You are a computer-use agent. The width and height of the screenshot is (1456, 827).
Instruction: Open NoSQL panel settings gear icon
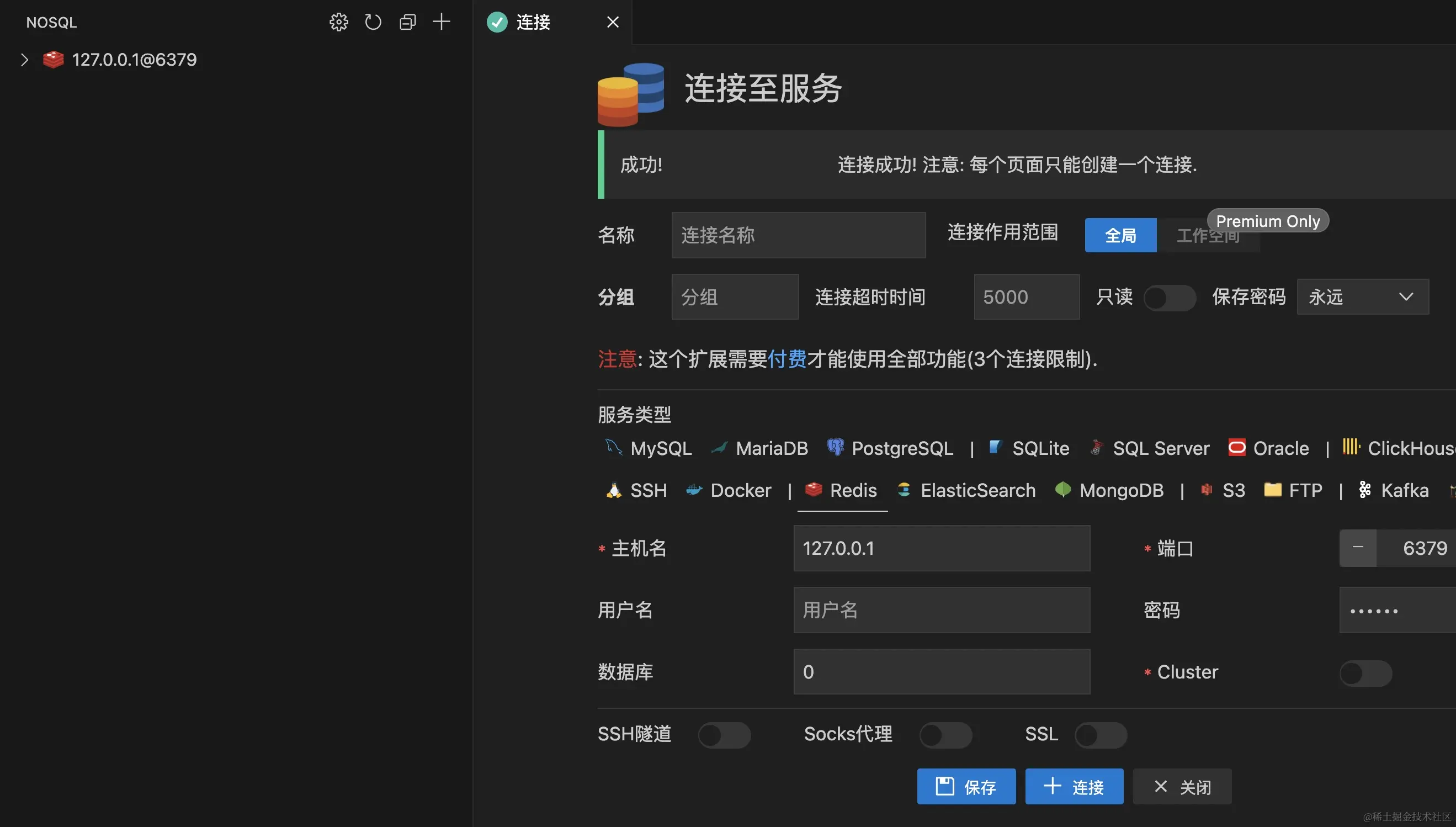coord(338,22)
